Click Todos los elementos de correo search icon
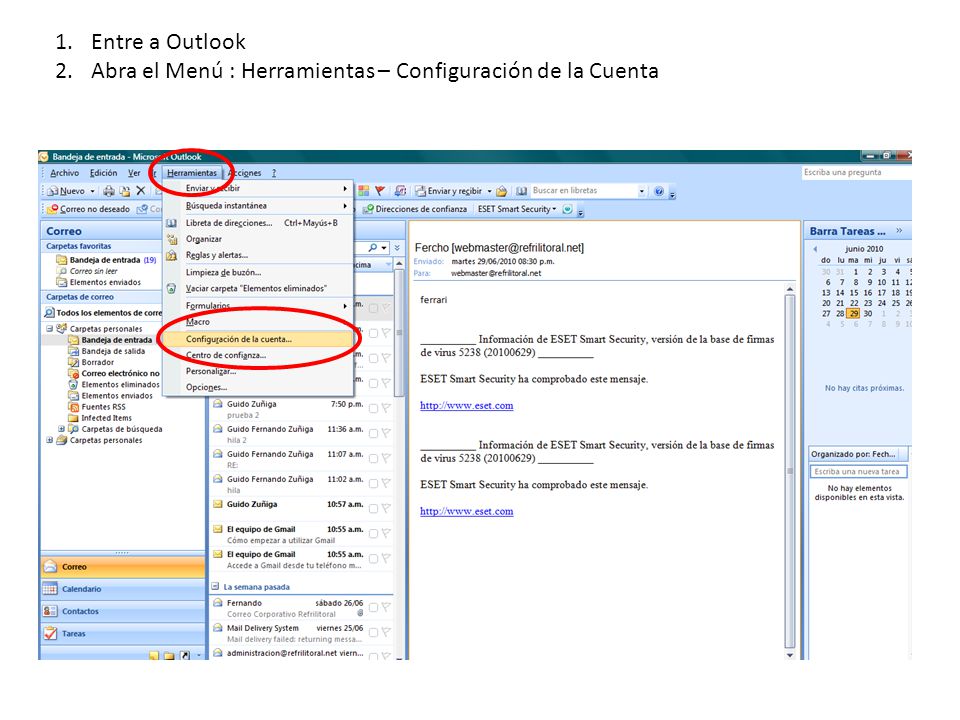The image size is (960, 720). [50, 313]
